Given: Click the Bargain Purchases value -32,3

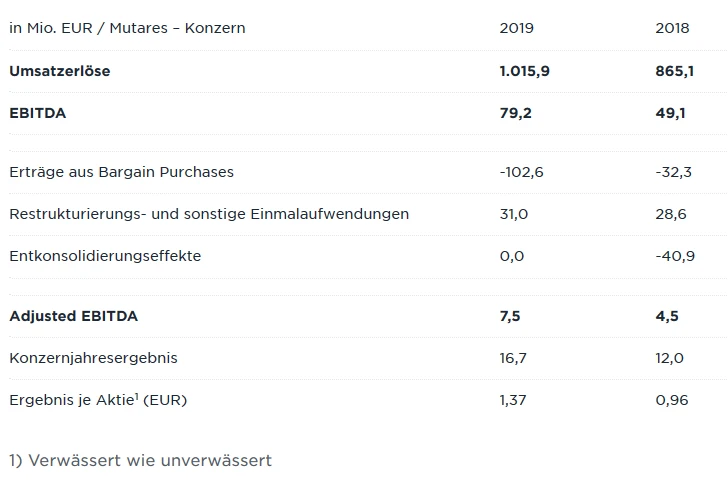Looking at the screenshot, I should pos(673,172).
